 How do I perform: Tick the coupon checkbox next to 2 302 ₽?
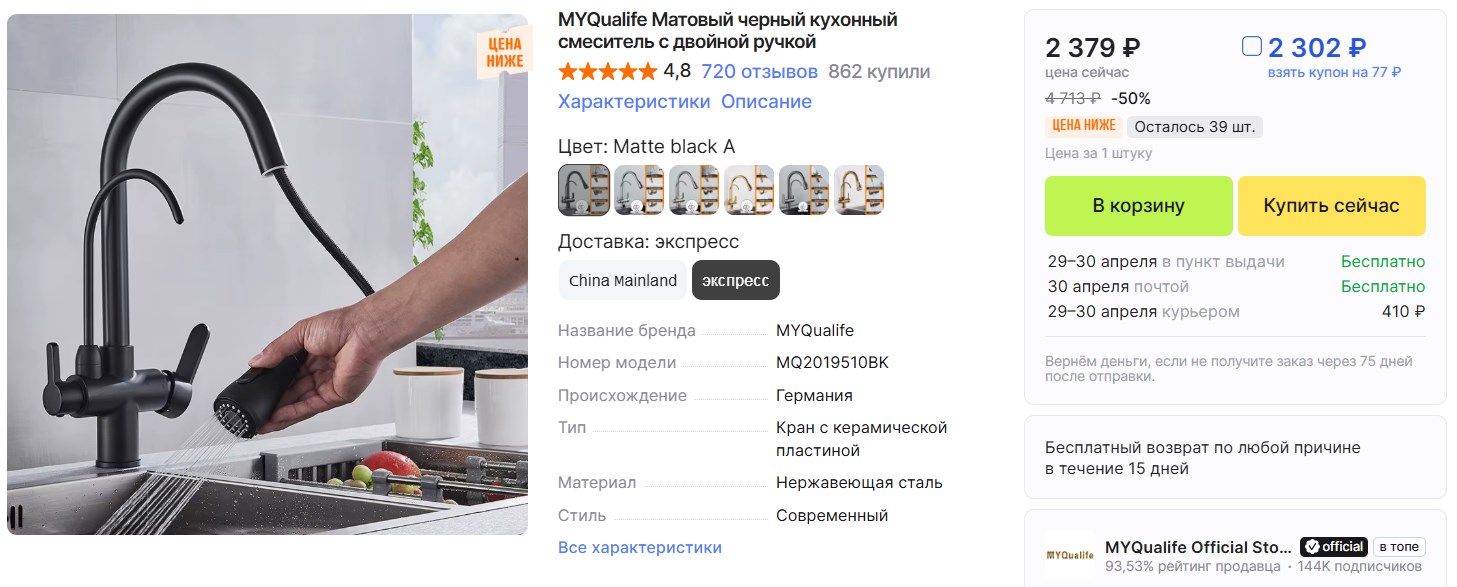[x=1251, y=46]
